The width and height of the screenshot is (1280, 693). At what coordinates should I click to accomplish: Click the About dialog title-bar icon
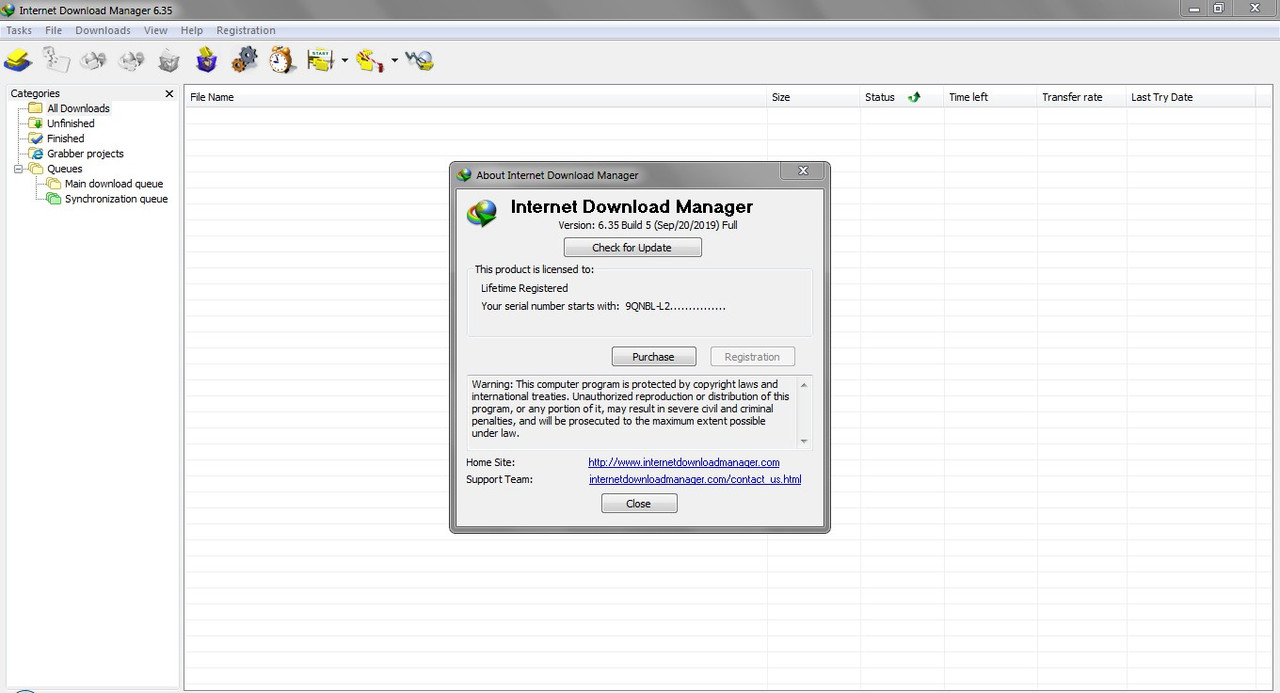(464, 175)
